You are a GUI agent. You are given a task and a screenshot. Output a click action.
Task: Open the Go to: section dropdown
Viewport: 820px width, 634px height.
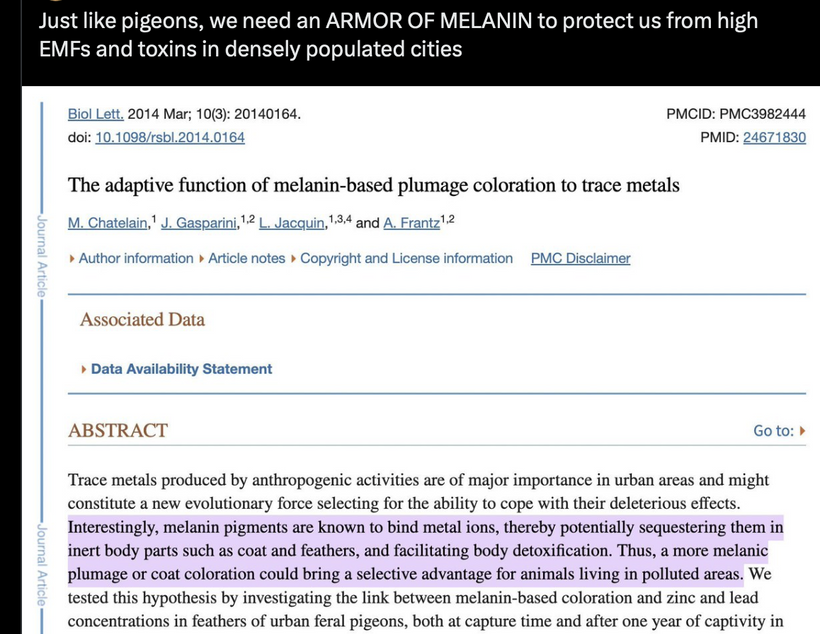coord(779,431)
